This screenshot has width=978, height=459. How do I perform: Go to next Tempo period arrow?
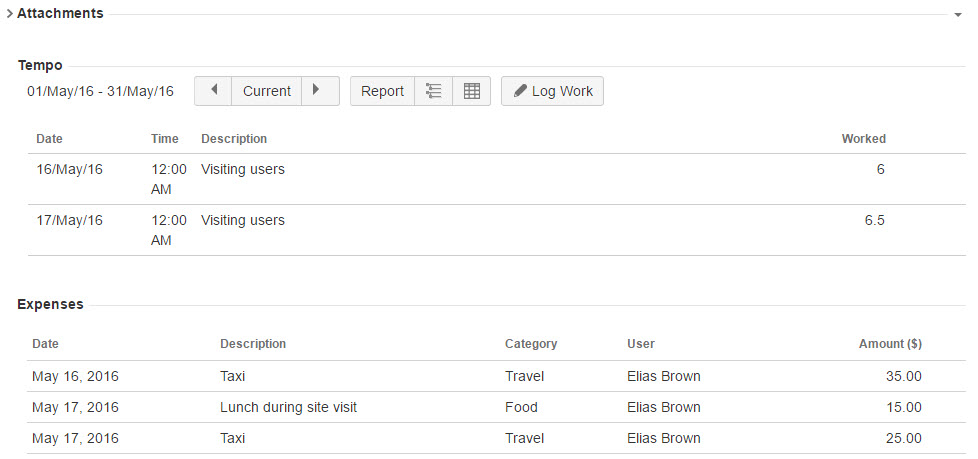click(317, 91)
